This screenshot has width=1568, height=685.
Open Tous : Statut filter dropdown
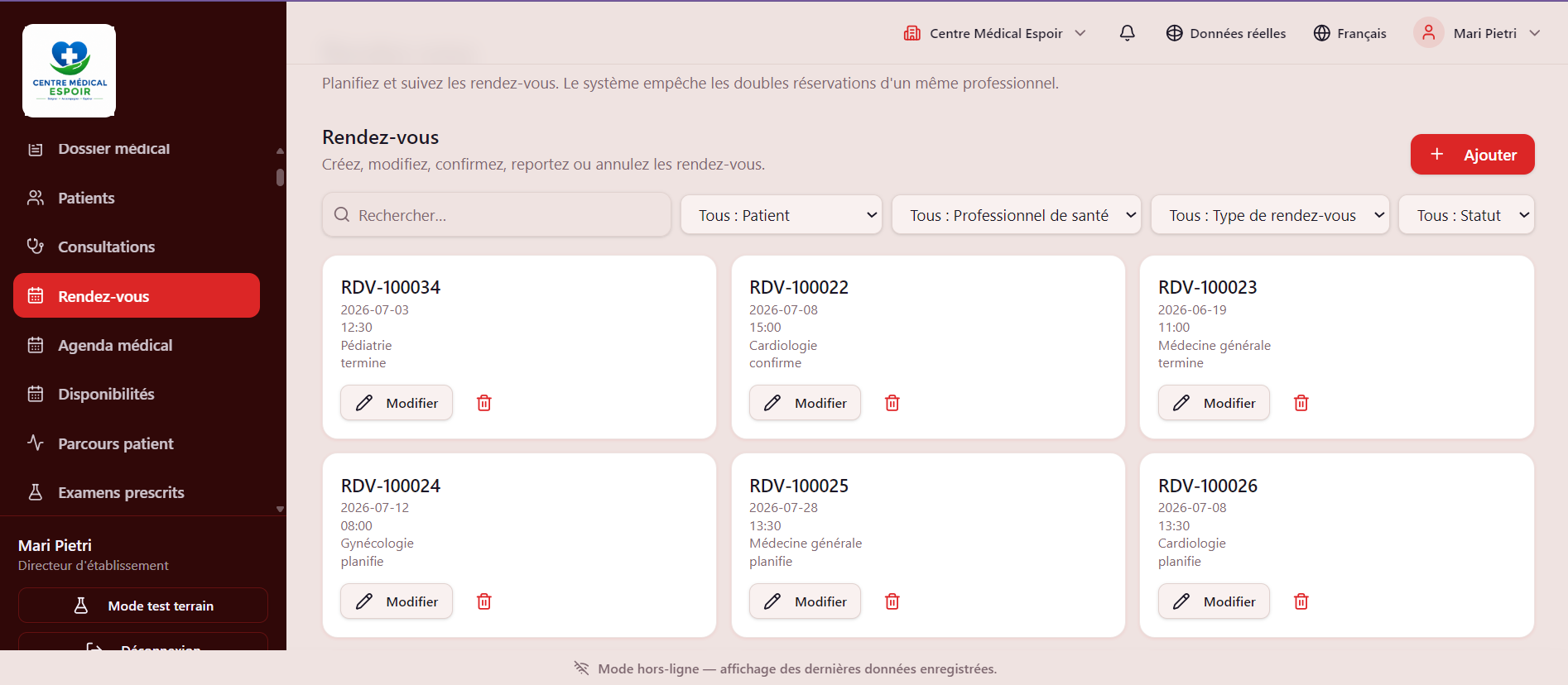pos(1466,215)
